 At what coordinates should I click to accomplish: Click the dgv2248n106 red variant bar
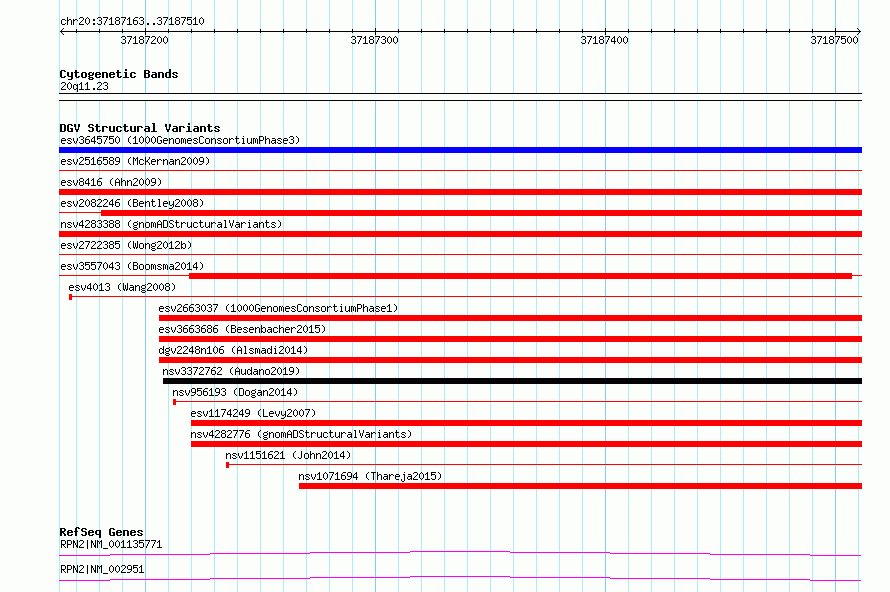(x=510, y=360)
